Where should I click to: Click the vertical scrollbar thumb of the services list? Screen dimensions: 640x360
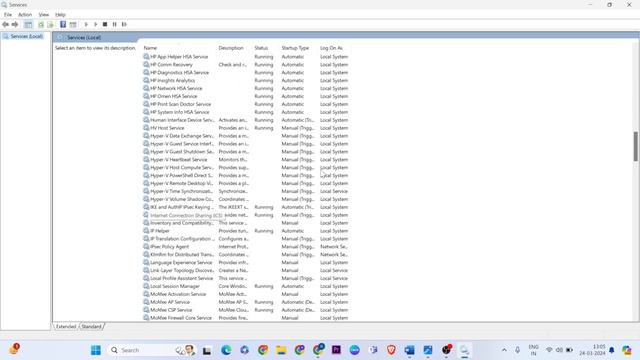pyautogui.click(x=636, y=146)
